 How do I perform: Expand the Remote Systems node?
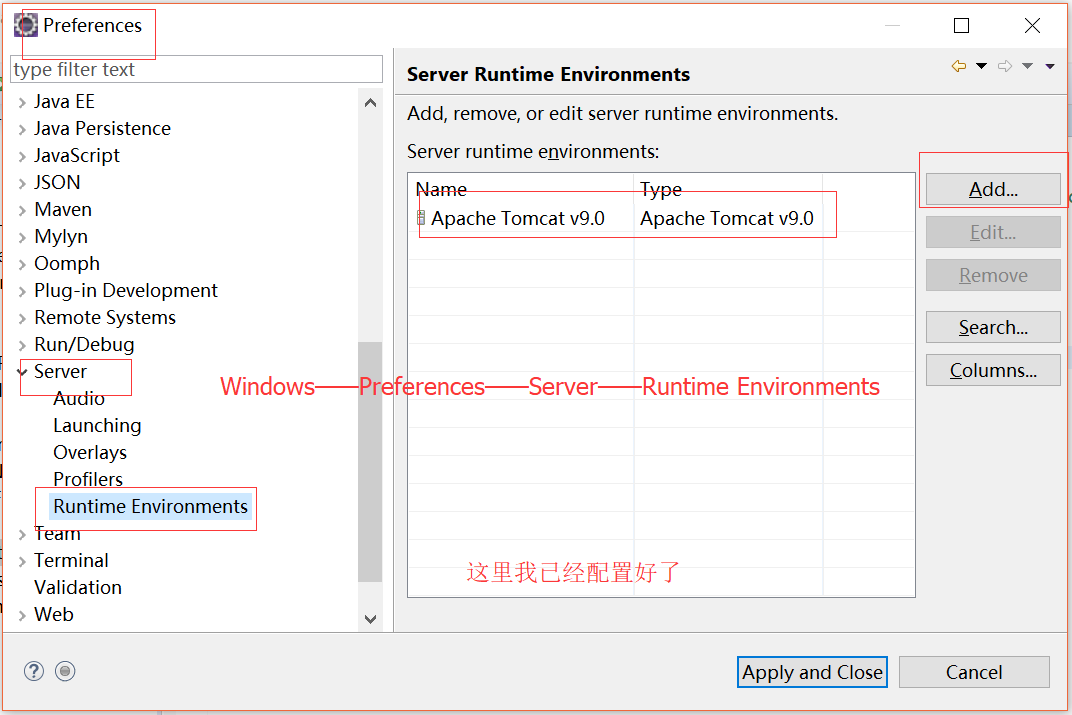pyautogui.click(x=22, y=319)
